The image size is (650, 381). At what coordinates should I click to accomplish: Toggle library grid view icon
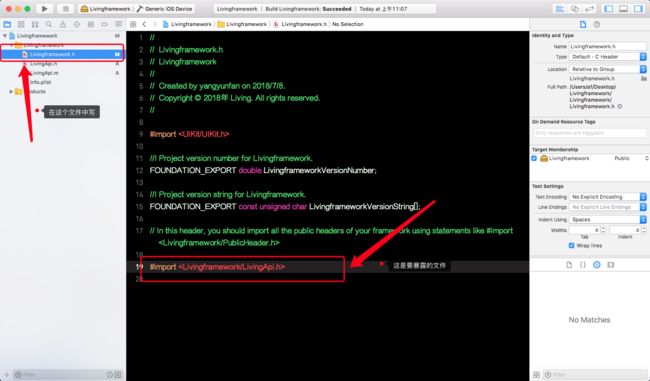tap(536, 375)
